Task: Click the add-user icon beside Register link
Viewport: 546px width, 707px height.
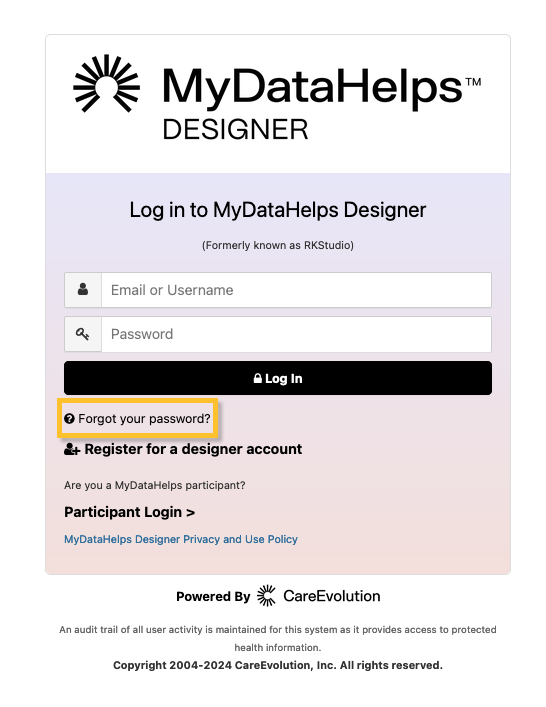Action: pos(72,449)
